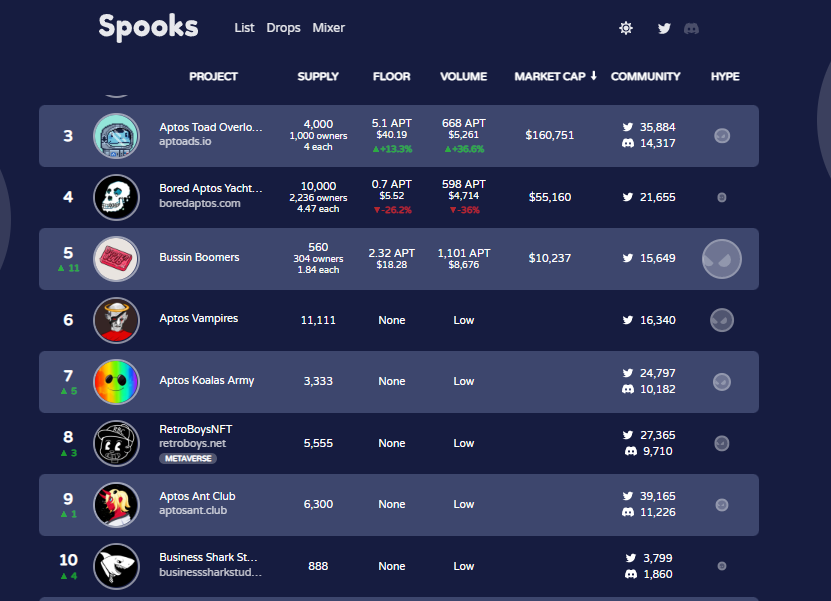Image resolution: width=831 pixels, height=601 pixels.
Task: Click the hype indicator for Aptos Toad Overload
Action: [x=722, y=135]
